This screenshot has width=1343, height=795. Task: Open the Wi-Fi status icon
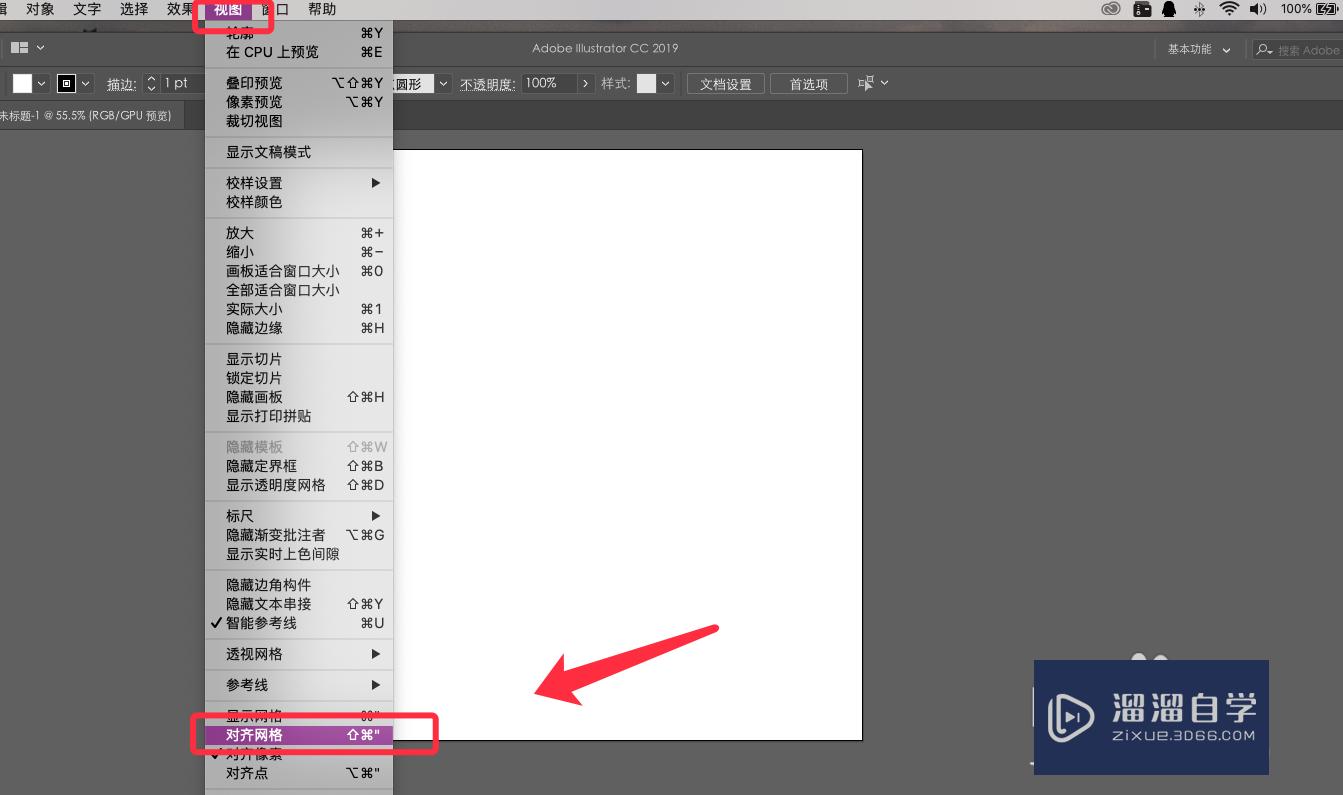1229,9
